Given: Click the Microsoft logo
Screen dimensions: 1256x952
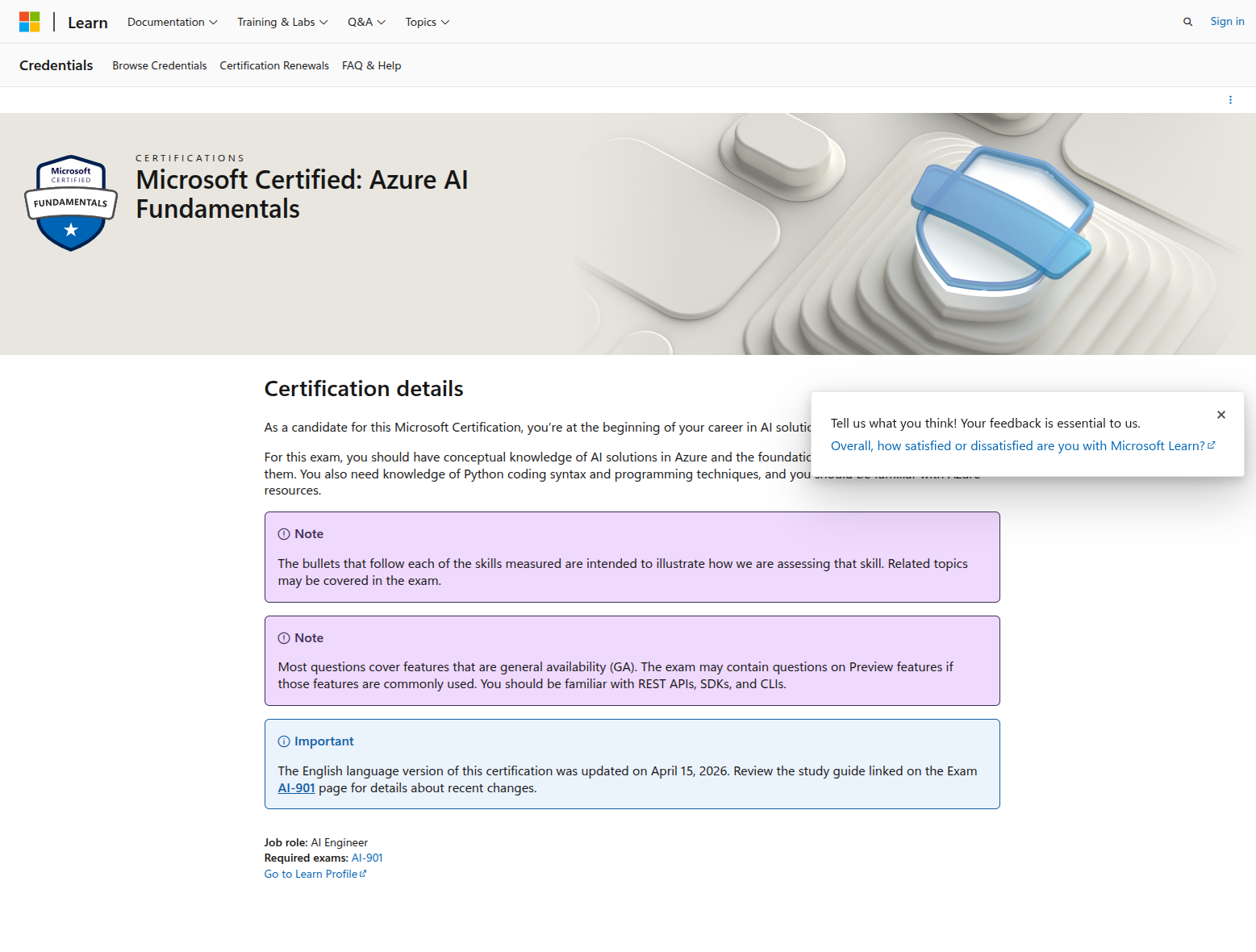Looking at the screenshot, I should coord(29,22).
